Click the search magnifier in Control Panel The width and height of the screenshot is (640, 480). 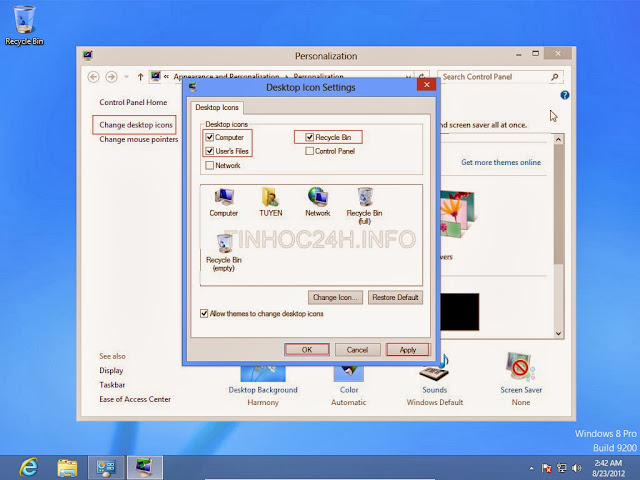(554, 77)
